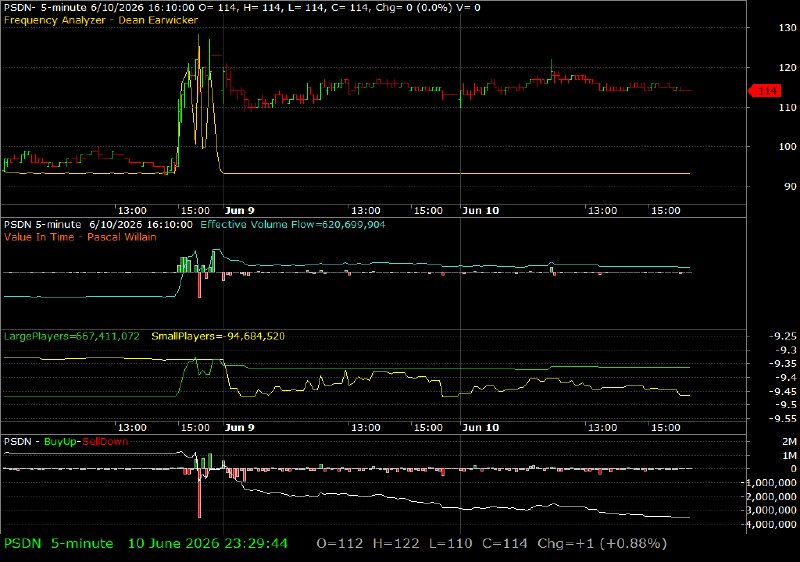The height and width of the screenshot is (562, 800).
Task: Click the status bar 'C=114' value
Action: tap(505, 544)
